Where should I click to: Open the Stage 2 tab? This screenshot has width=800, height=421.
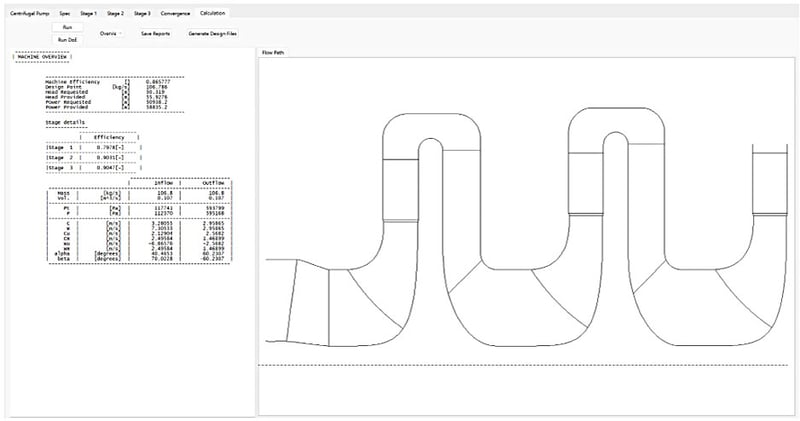pos(115,13)
